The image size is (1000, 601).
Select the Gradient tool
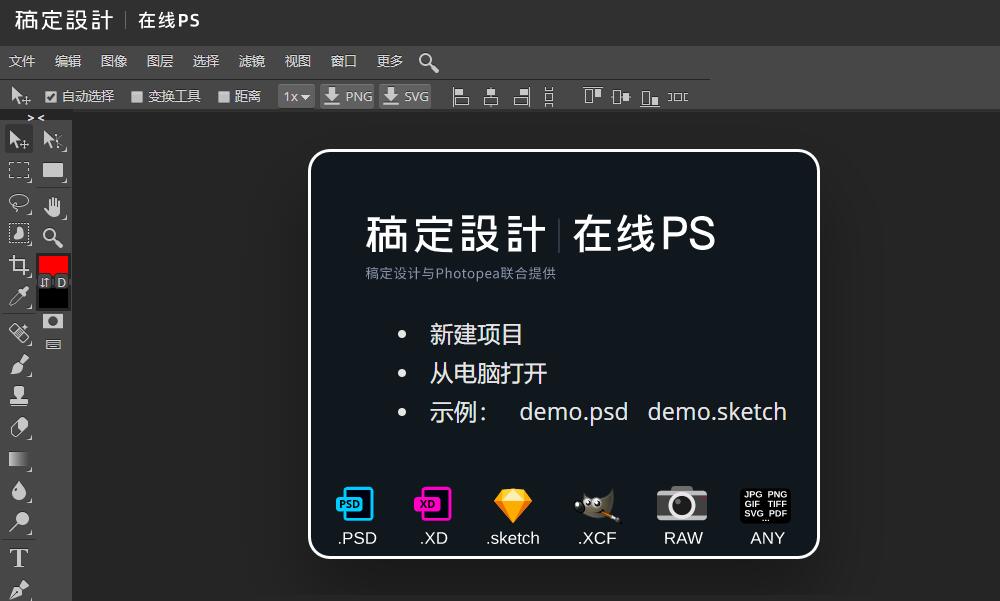pyautogui.click(x=18, y=460)
